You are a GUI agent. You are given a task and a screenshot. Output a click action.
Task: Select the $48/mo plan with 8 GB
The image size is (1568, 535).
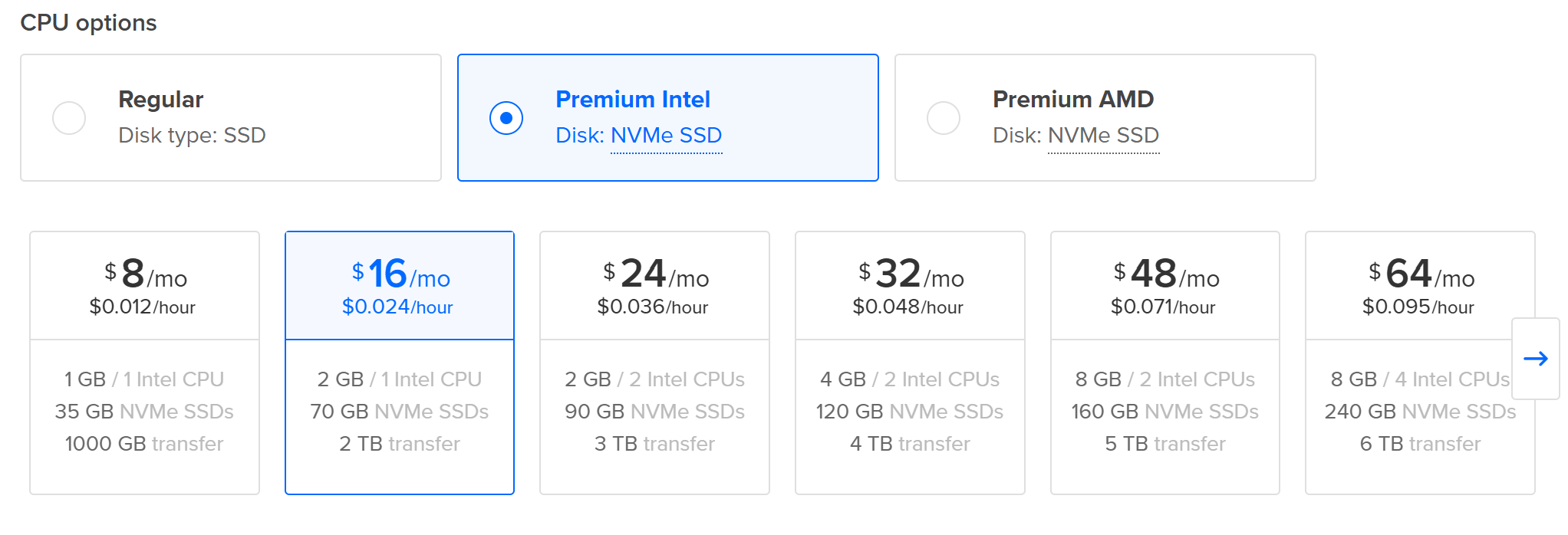click(1164, 363)
